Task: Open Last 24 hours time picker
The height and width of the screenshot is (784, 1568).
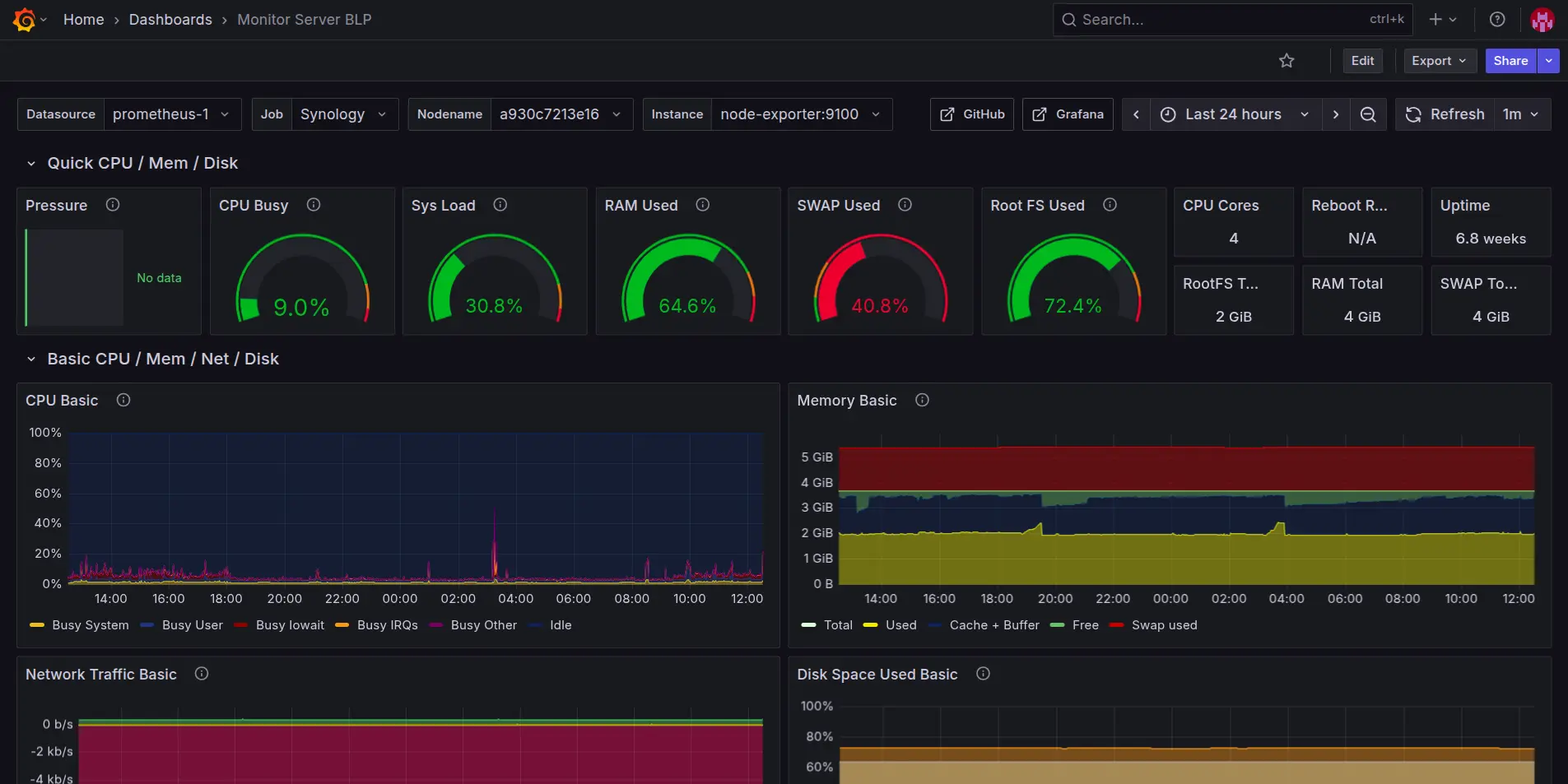Action: tap(1235, 114)
